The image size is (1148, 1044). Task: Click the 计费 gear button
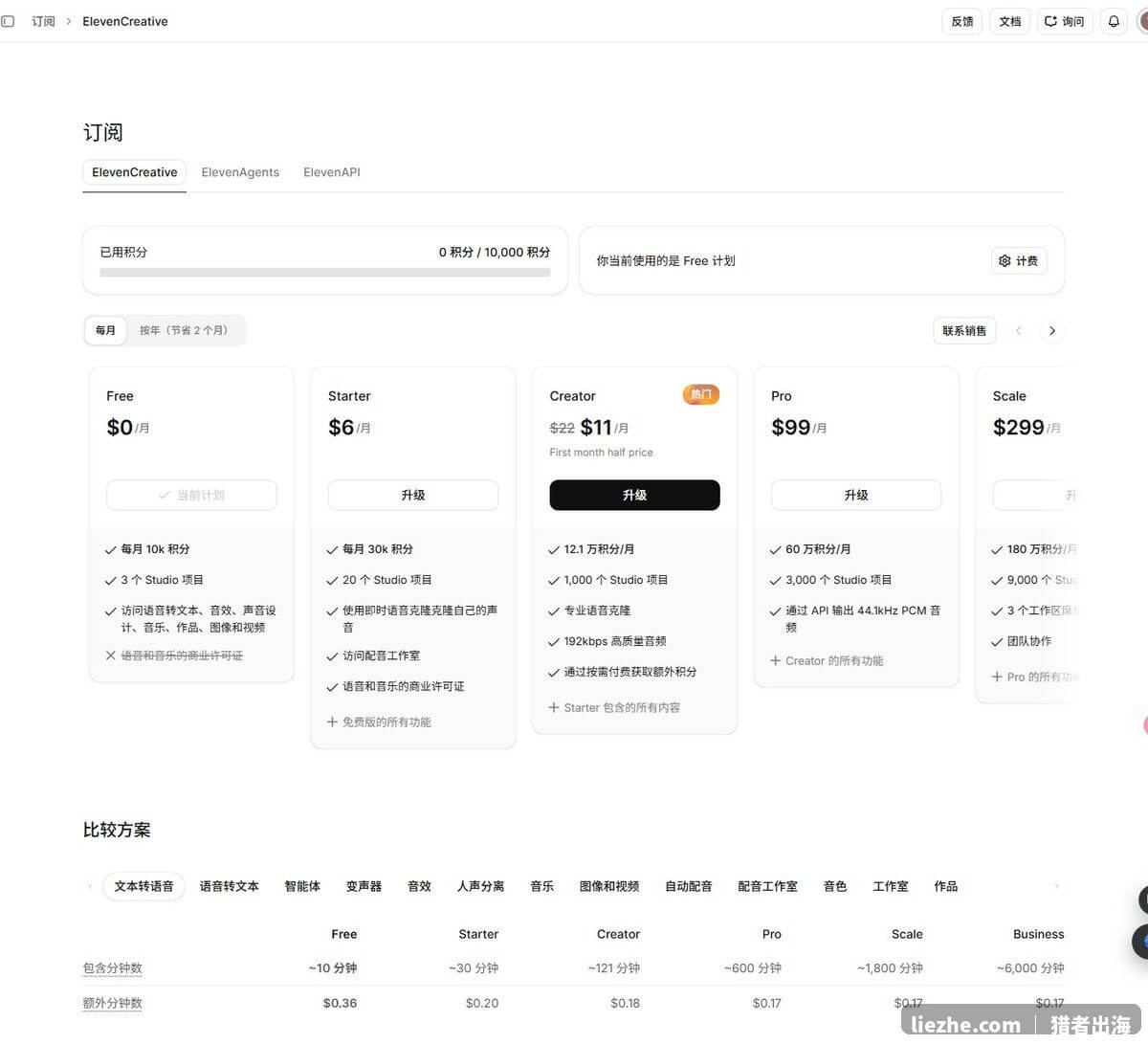click(1018, 260)
